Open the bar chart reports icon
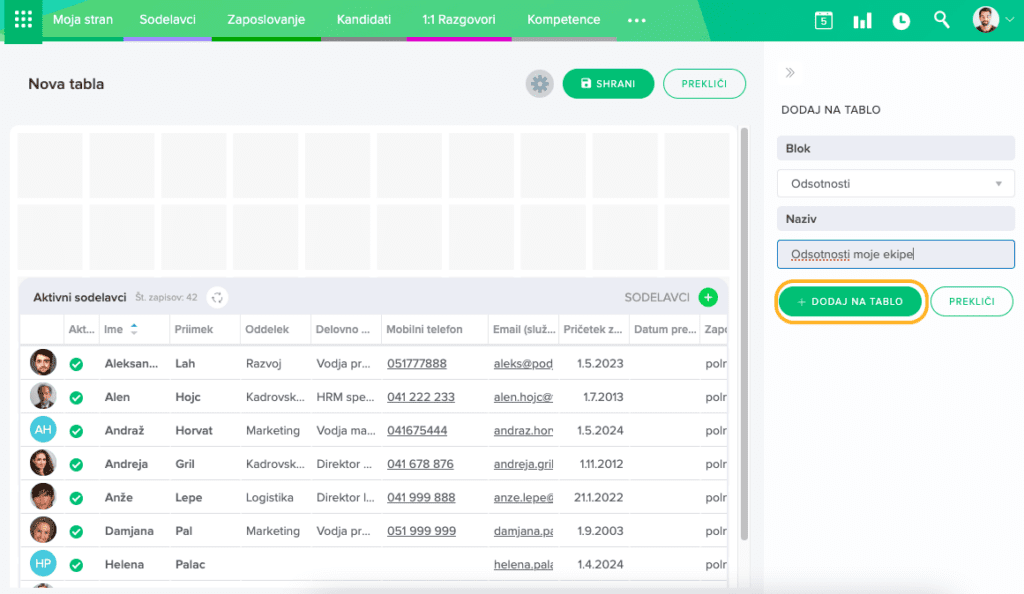 click(x=862, y=20)
